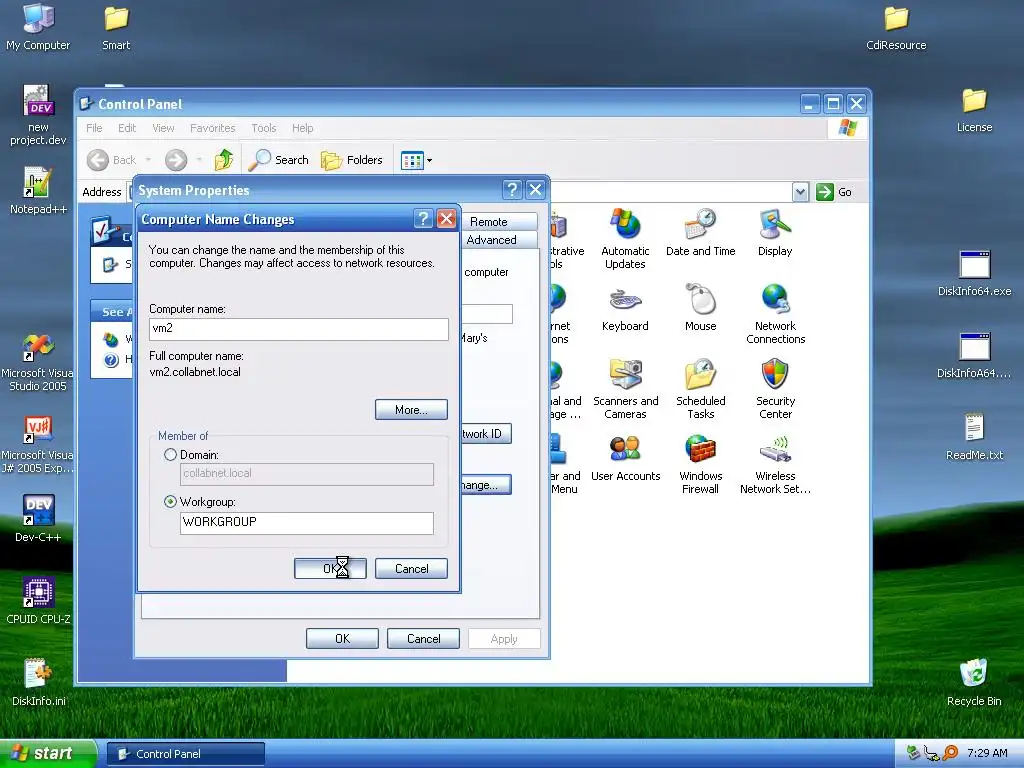Open the File menu
This screenshot has height=768, width=1024.
point(94,128)
